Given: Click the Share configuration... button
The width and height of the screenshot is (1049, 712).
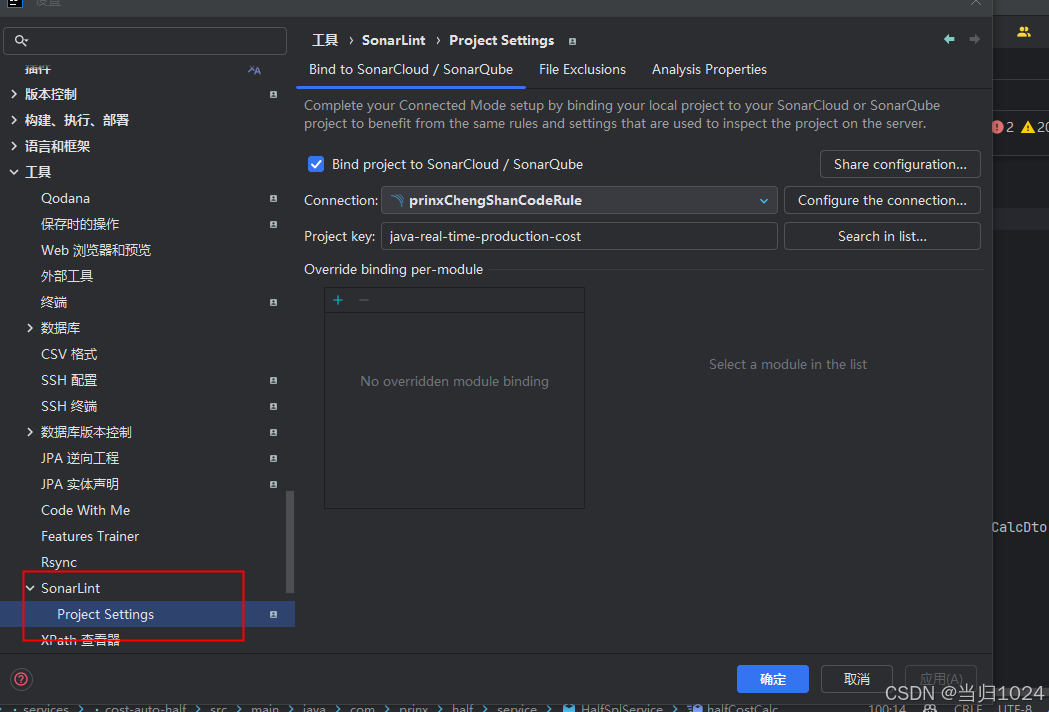Looking at the screenshot, I should pos(900,164).
